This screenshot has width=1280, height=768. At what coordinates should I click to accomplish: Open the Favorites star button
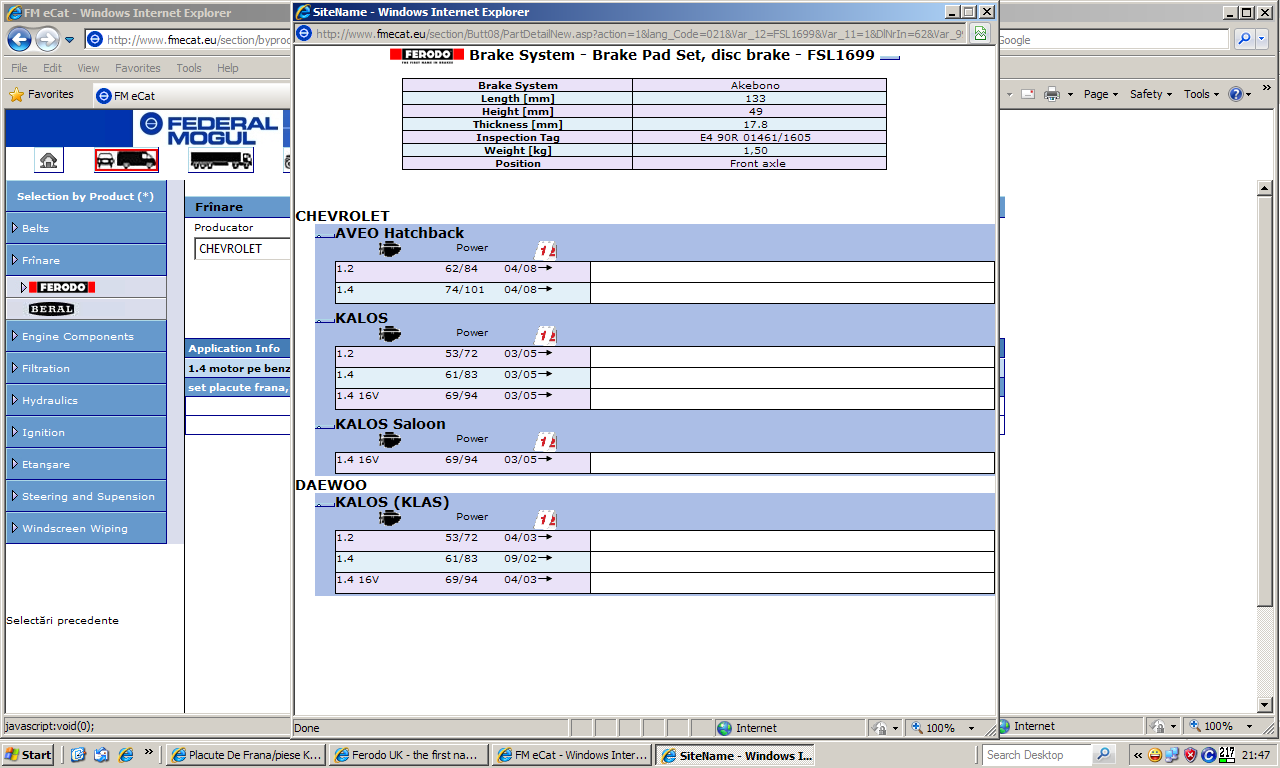coord(41,94)
